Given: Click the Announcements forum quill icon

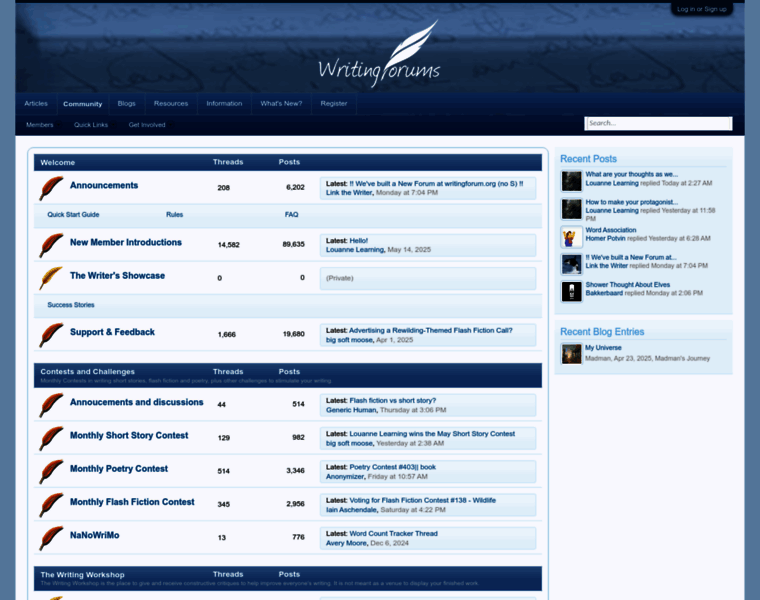Looking at the screenshot, I should pyautogui.click(x=51, y=188).
